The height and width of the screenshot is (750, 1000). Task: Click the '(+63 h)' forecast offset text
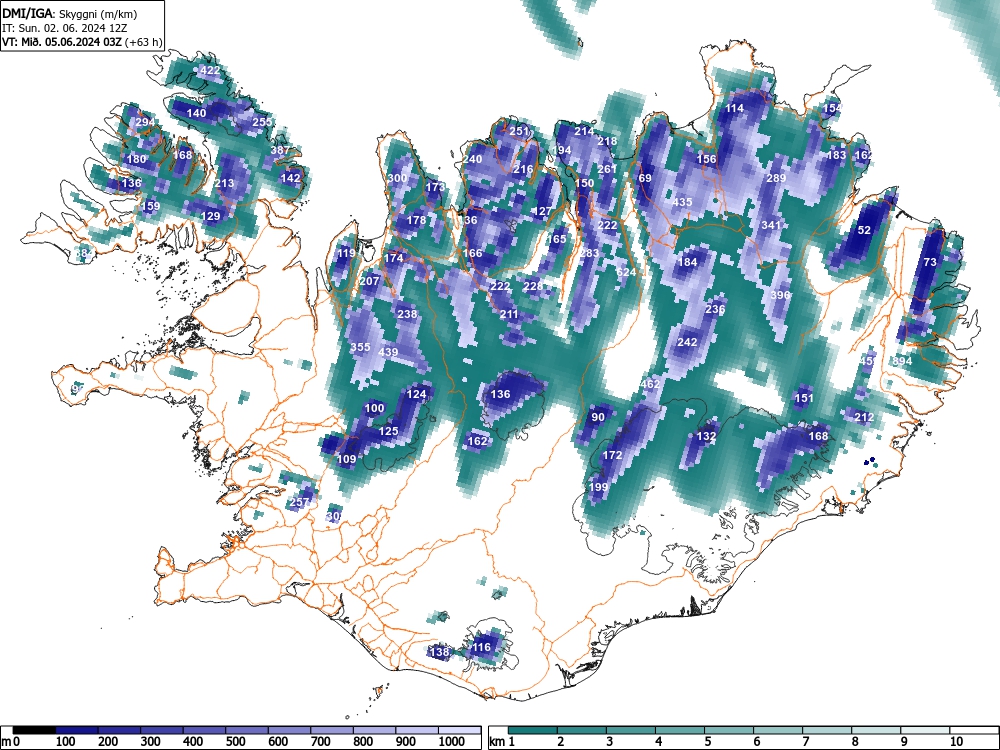pos(144,42)
